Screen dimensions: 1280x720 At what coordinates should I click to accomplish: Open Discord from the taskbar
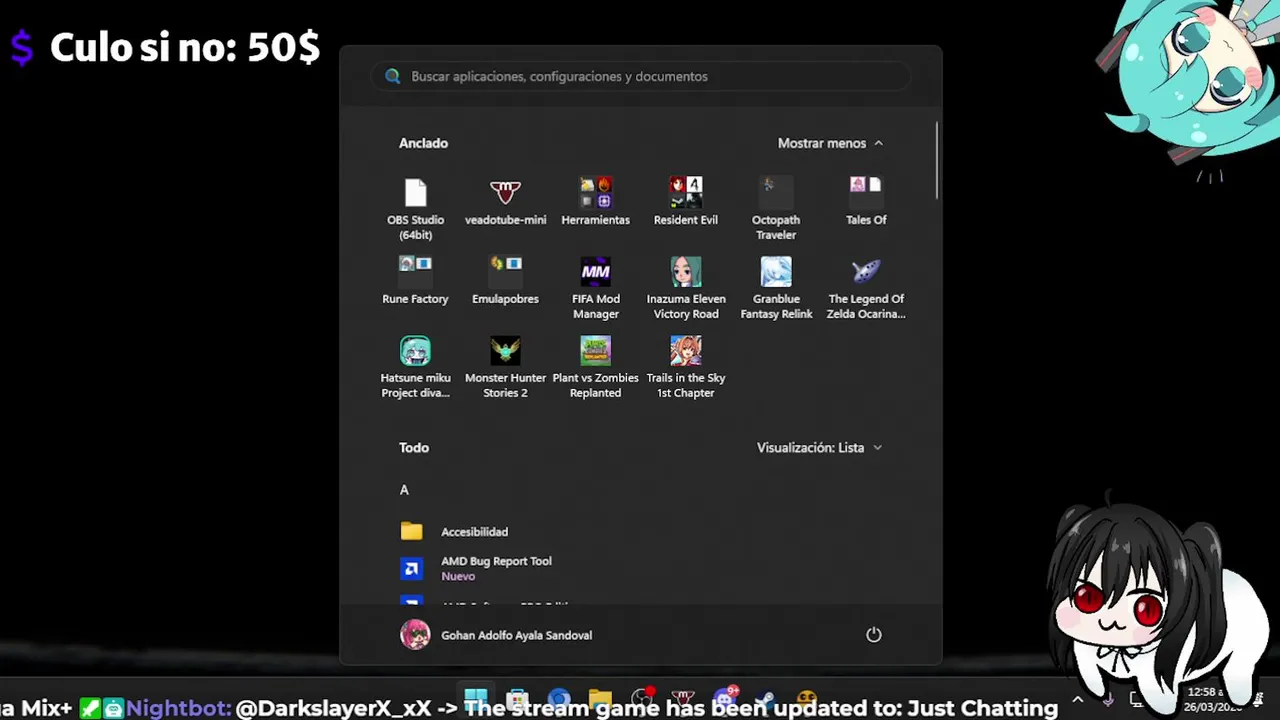tap(726, 699)
